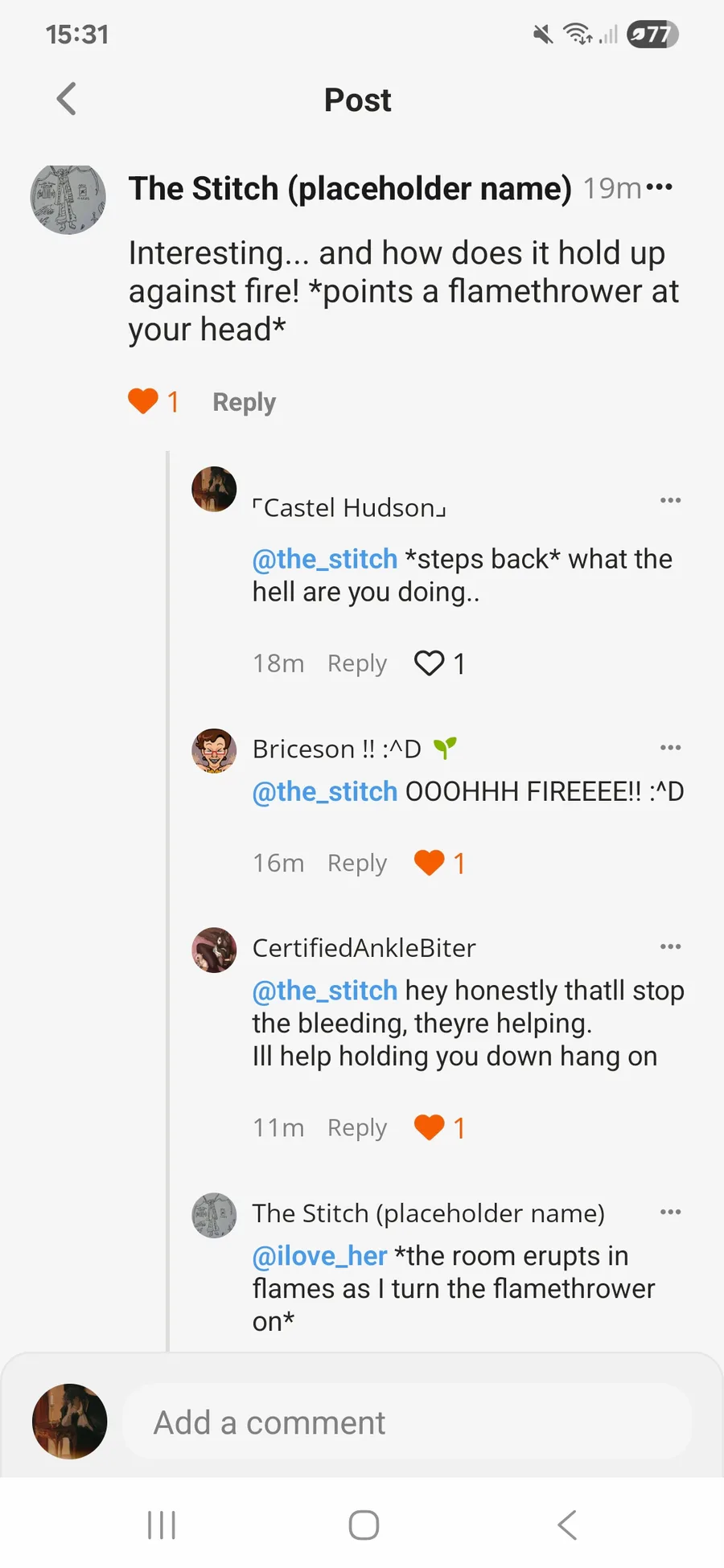Reply to Castel Hudson's comment

click(356, 663)
